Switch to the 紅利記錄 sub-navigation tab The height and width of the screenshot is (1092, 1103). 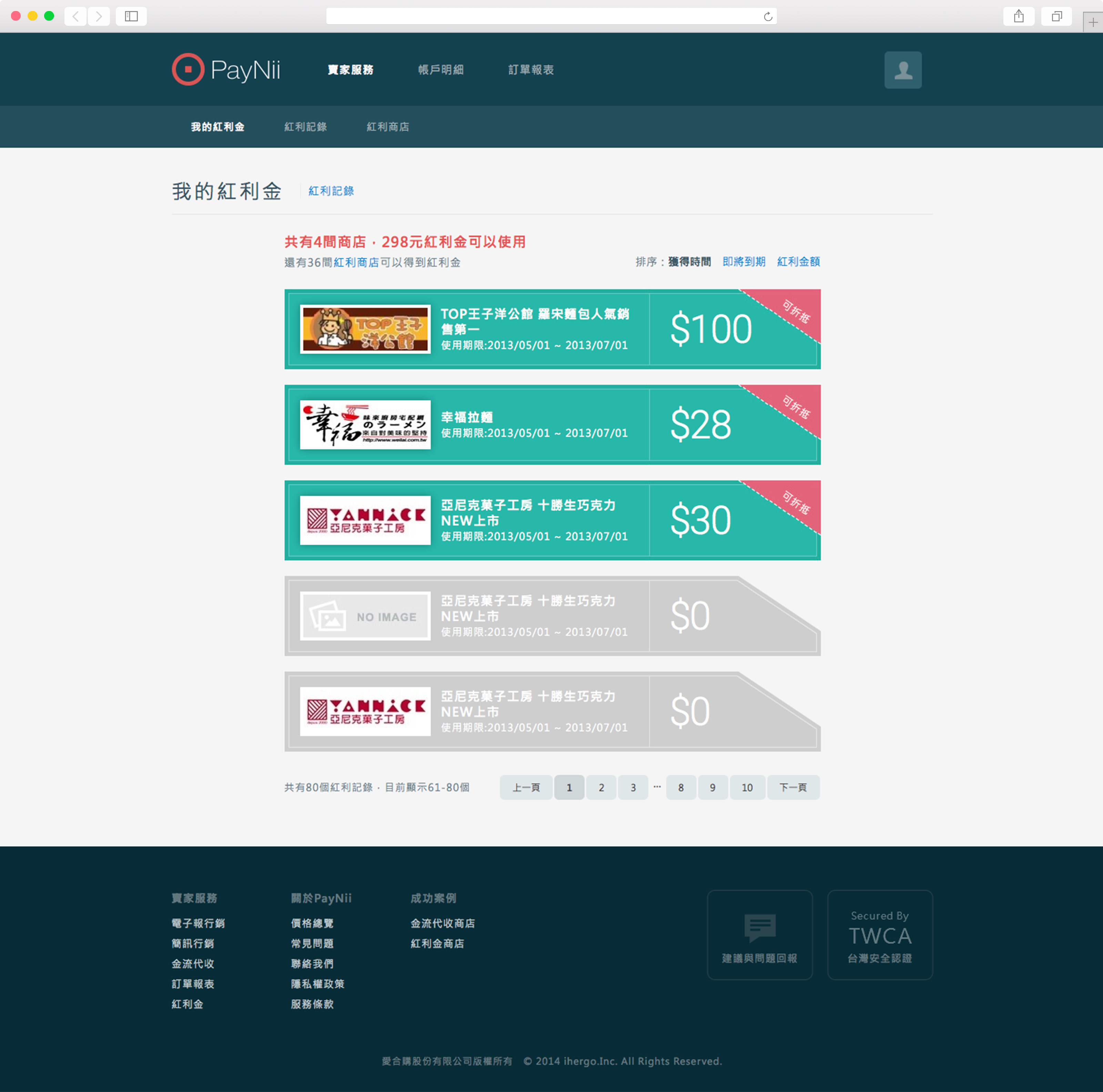pos(305,127)
